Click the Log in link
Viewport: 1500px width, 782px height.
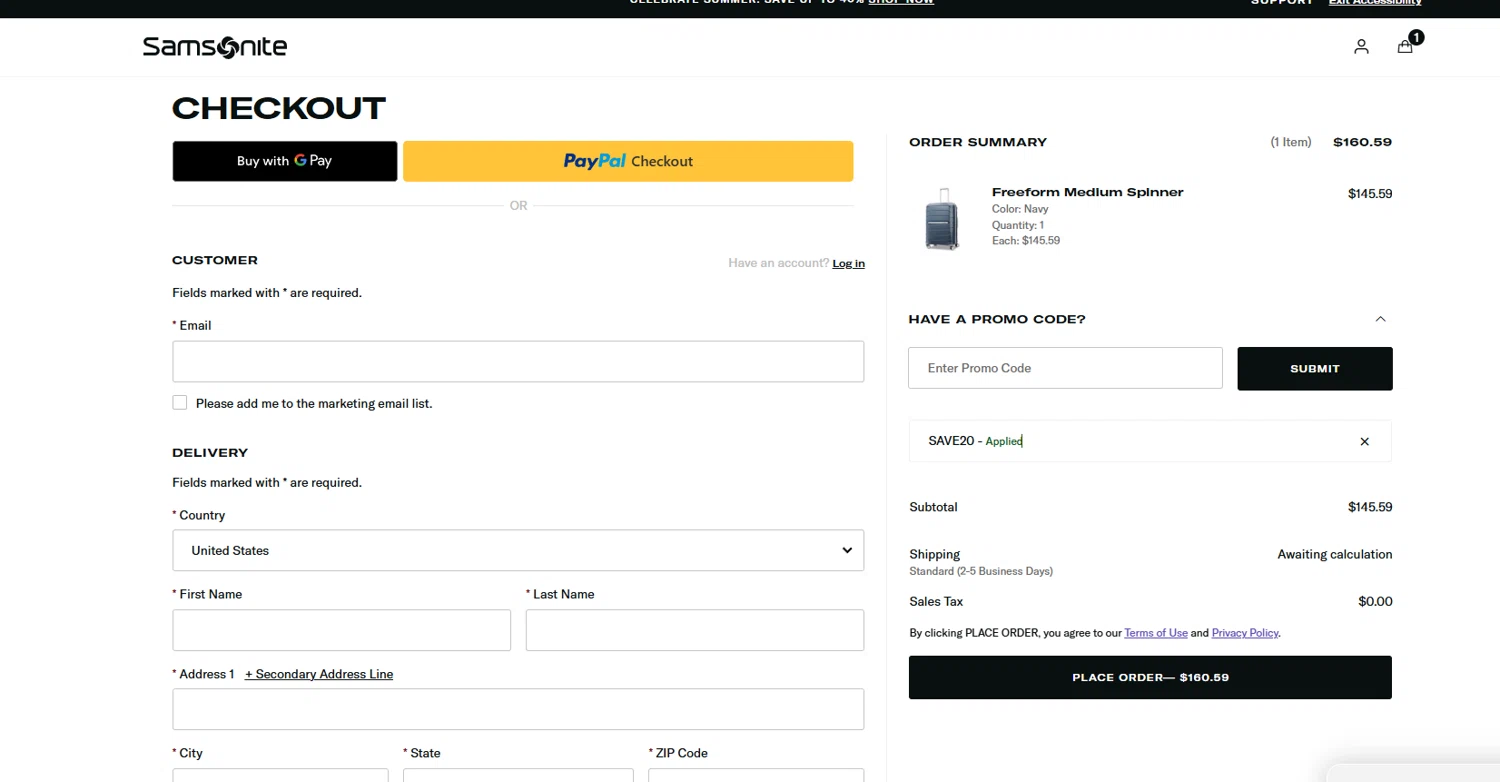point(849,264)
